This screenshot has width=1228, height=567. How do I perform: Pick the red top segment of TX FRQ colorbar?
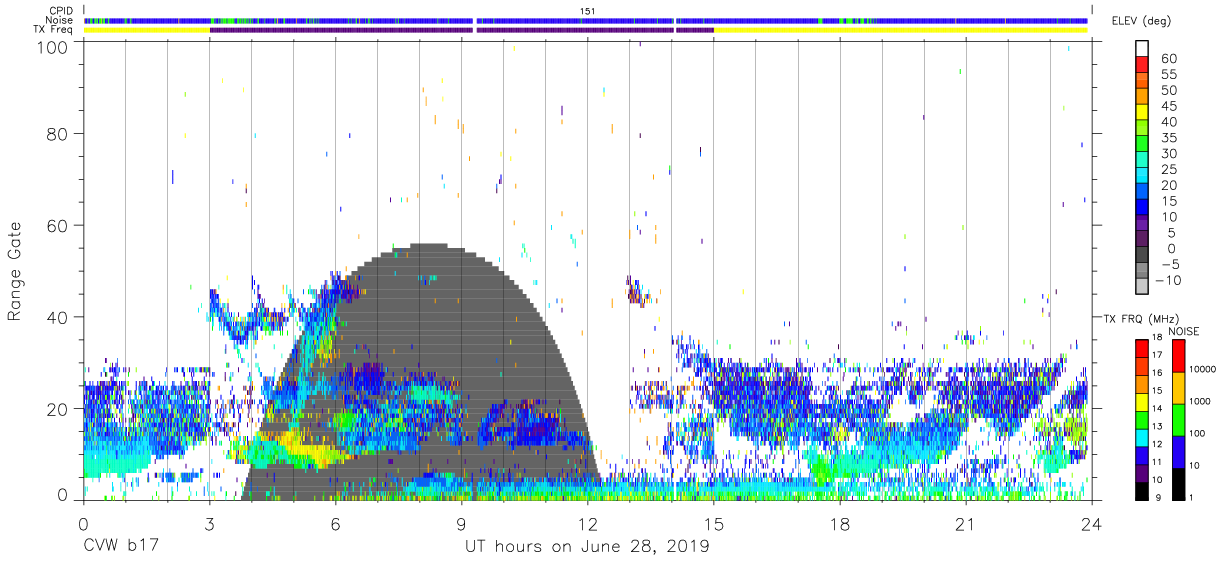[x=1142, y=348]
